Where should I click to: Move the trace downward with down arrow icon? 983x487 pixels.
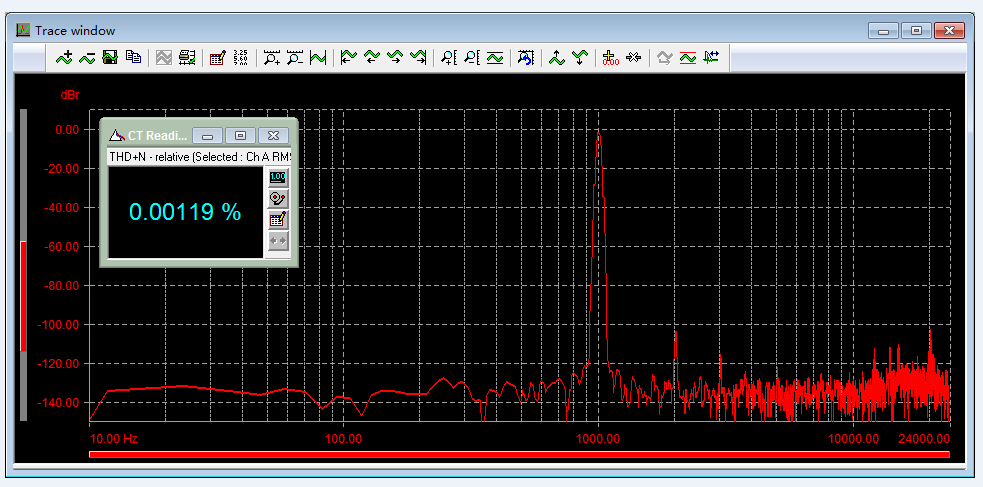[x=579, y=58]
